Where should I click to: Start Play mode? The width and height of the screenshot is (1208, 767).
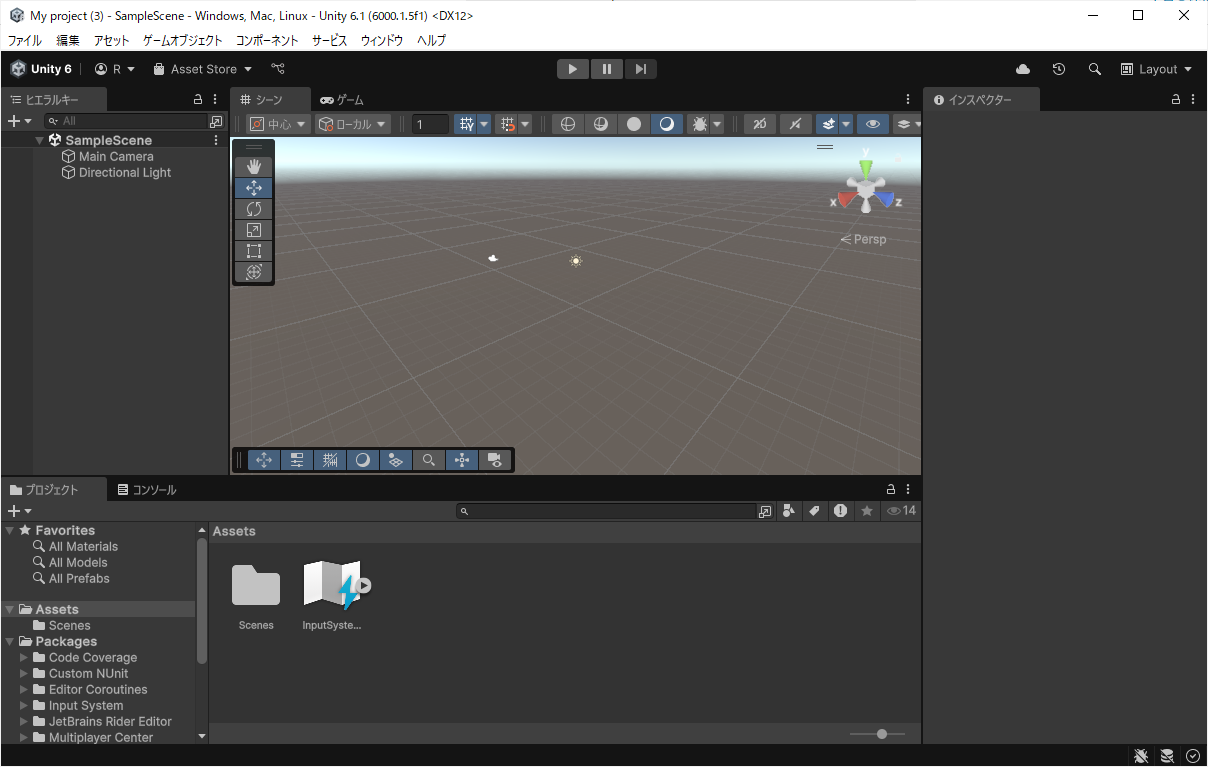573,69
